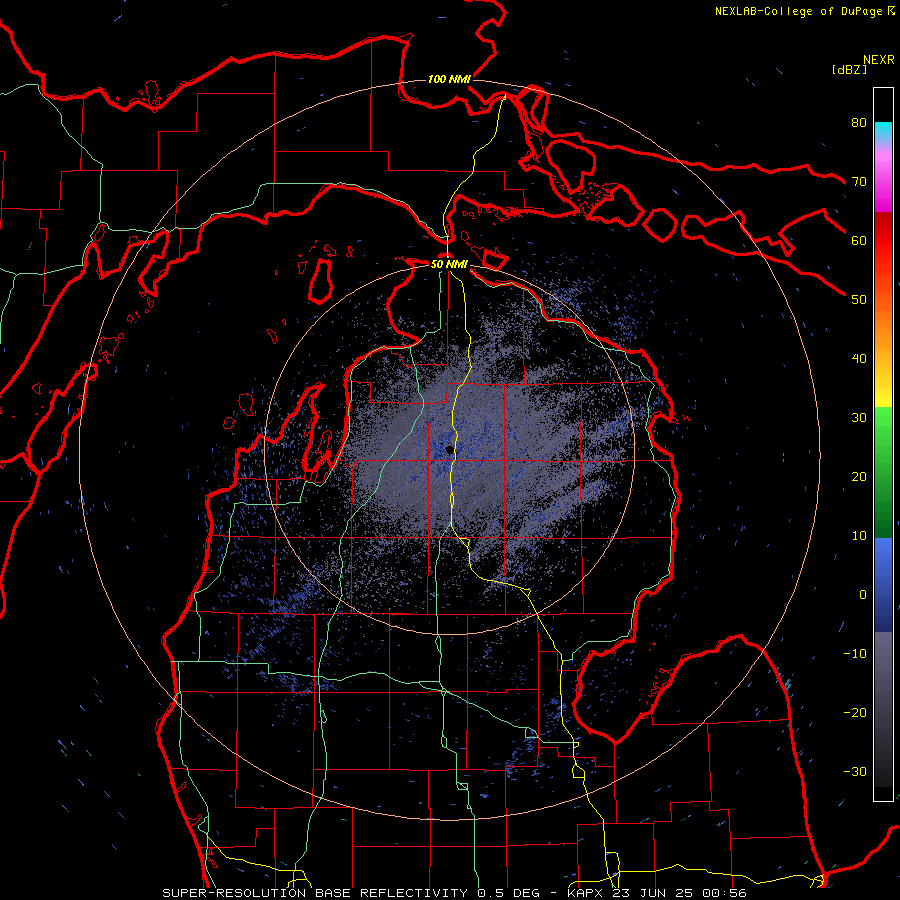Click the -30 value on the dBZ scale
Screen dimensions: 900x900
point(855,771)
